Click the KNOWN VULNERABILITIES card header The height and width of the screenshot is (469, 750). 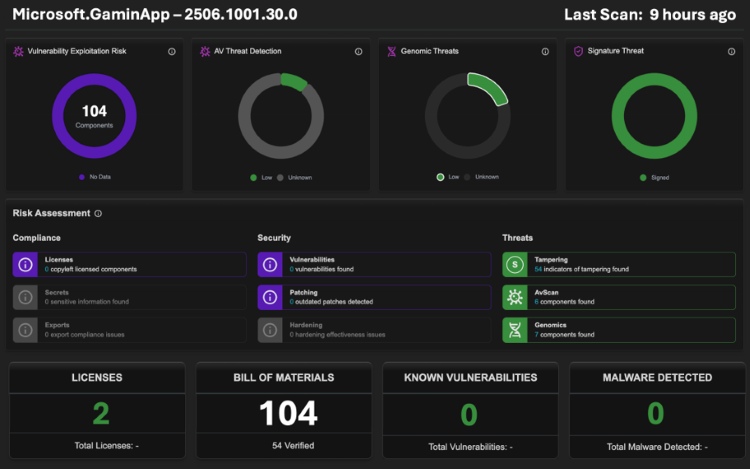click(x=471, y=378)
